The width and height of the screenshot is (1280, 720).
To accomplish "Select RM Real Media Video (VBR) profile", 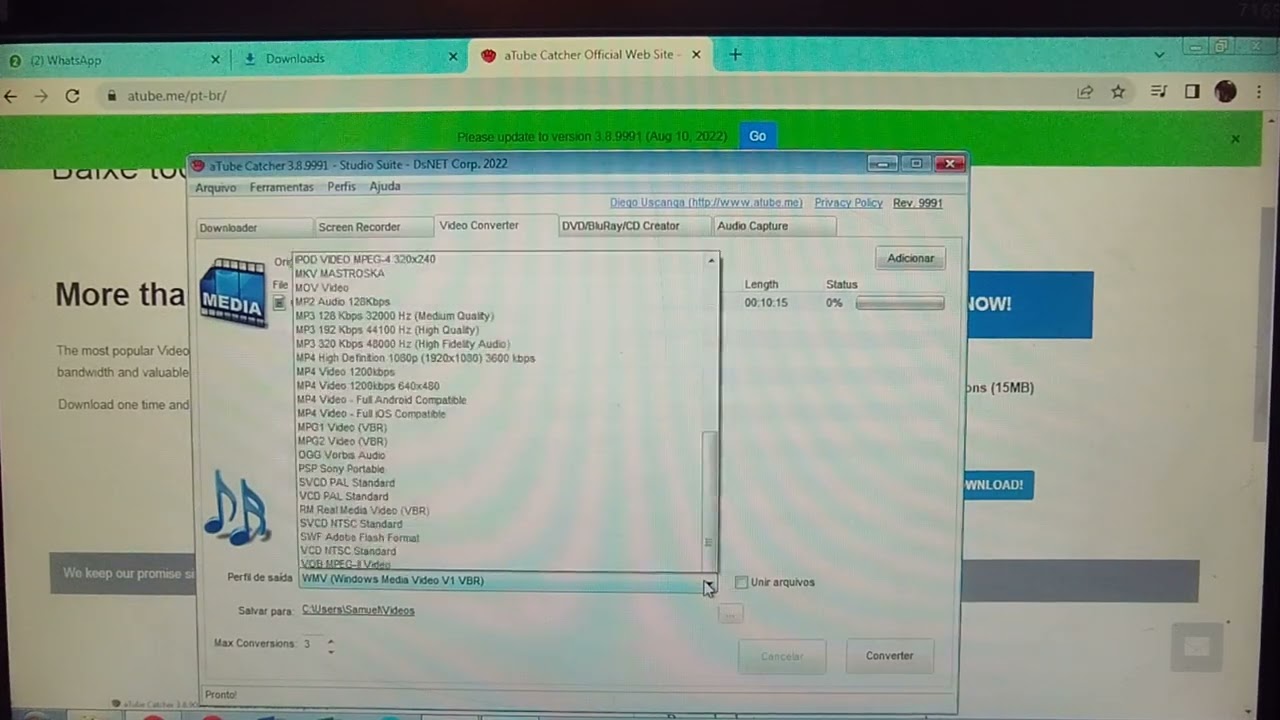I will [x=364, y=510].
